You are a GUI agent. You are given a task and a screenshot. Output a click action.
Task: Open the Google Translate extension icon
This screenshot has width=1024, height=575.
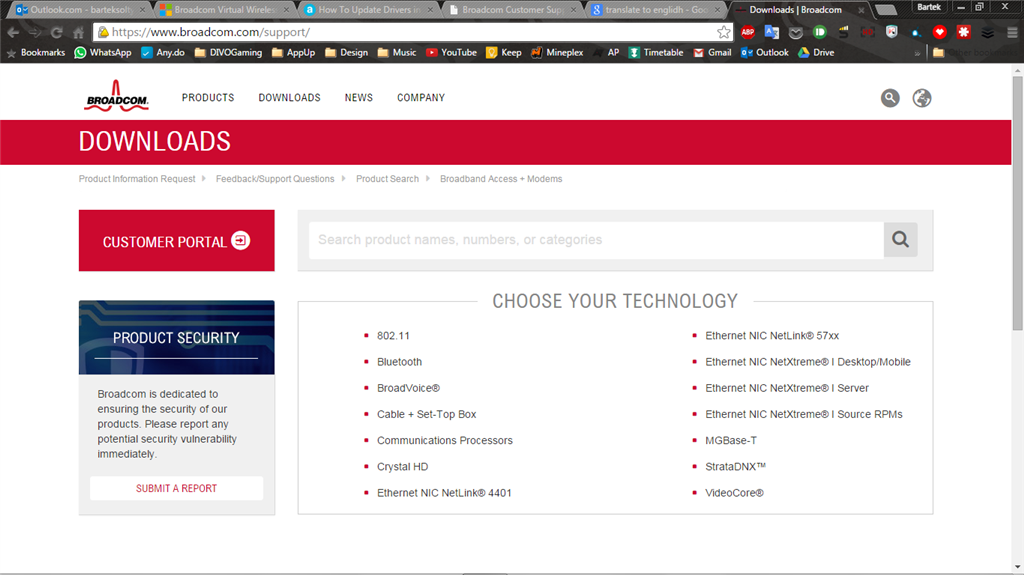pos(772,32)
